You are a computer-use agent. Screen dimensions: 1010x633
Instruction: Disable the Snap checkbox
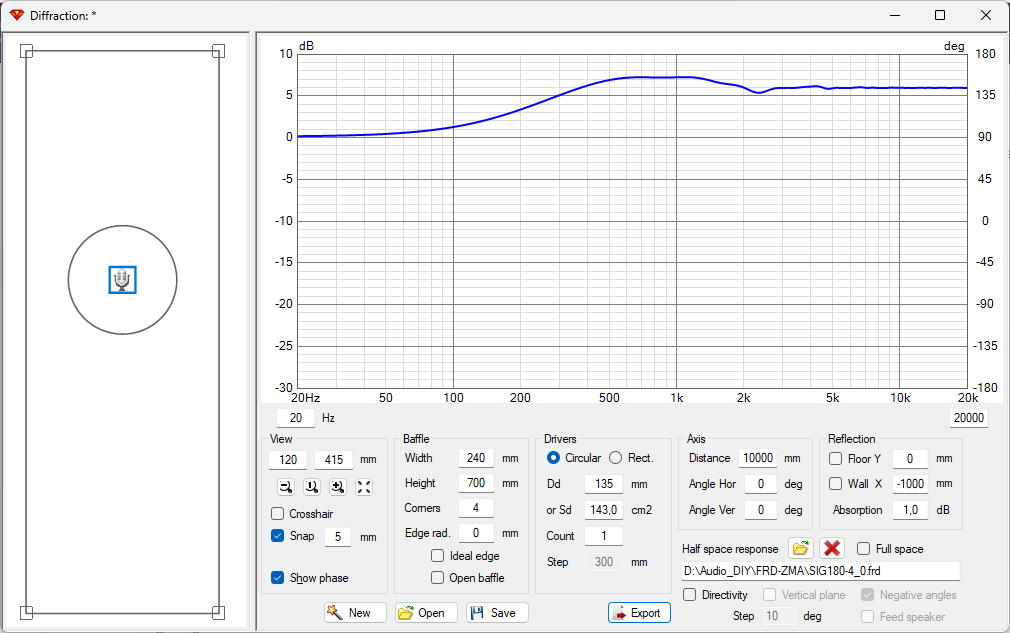pyautogui.click(x=278, y=536)
